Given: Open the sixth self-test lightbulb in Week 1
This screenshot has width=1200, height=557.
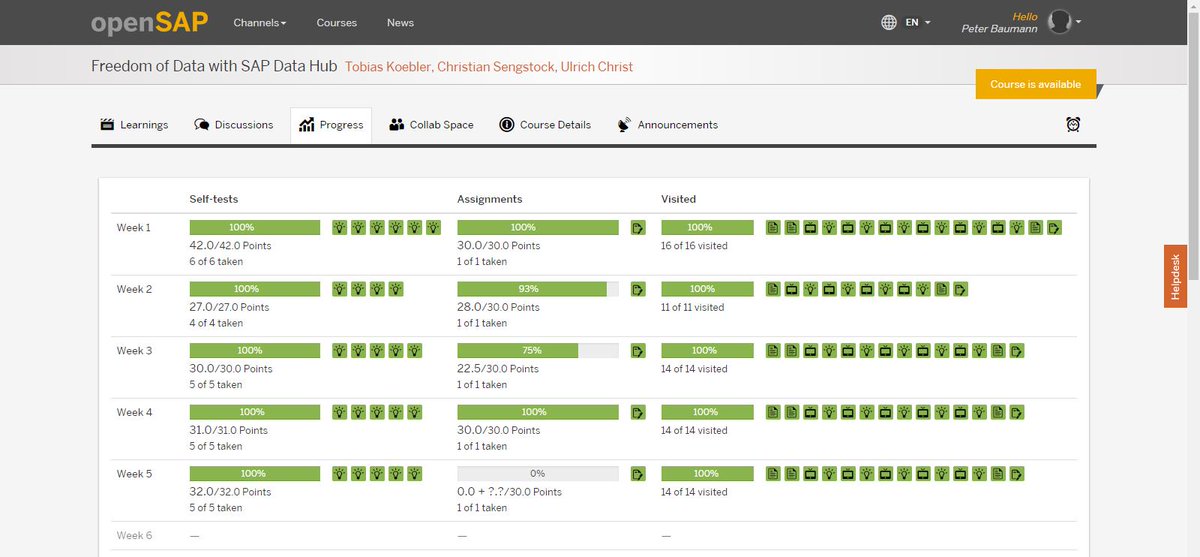Looking at the screenshot, I should pyautogui.click(x=433, y=228).
